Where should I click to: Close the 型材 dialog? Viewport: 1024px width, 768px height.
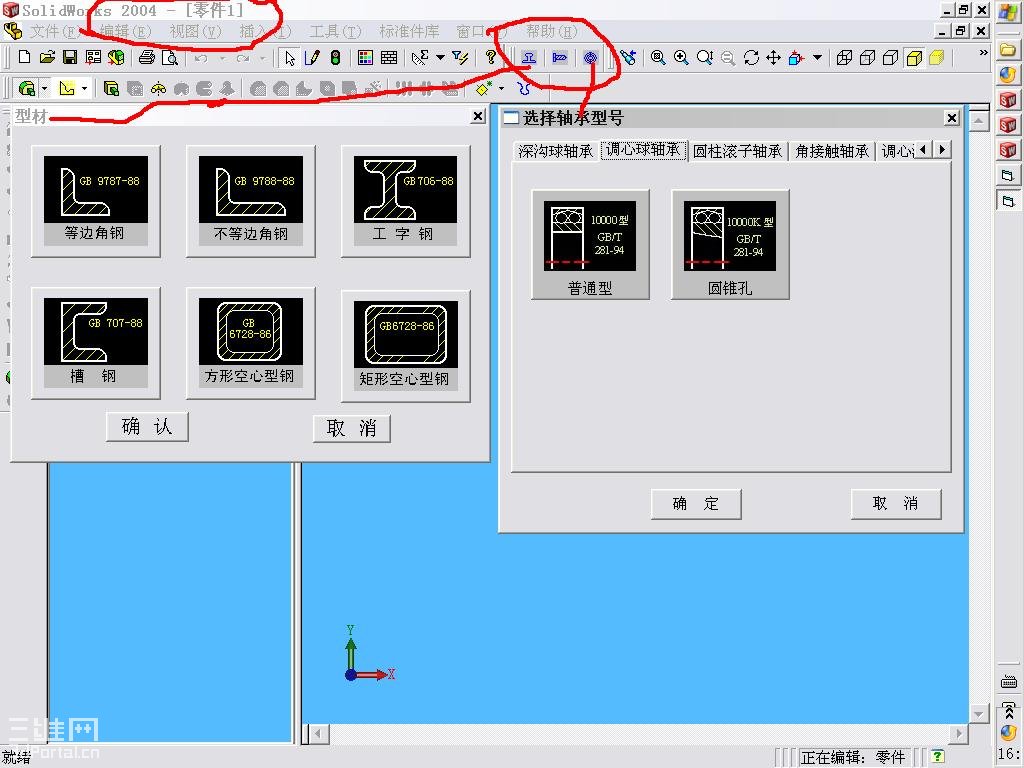click(478, 116)
